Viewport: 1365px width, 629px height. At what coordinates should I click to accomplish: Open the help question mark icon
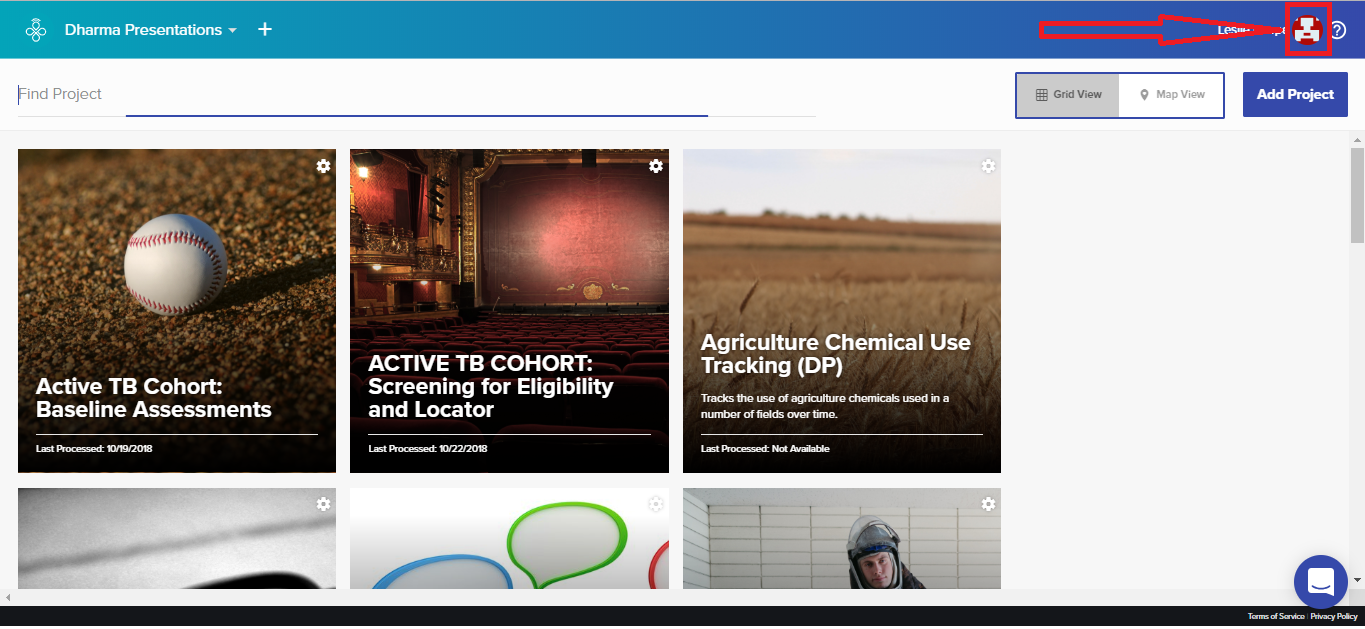[x=1338, y=30]
